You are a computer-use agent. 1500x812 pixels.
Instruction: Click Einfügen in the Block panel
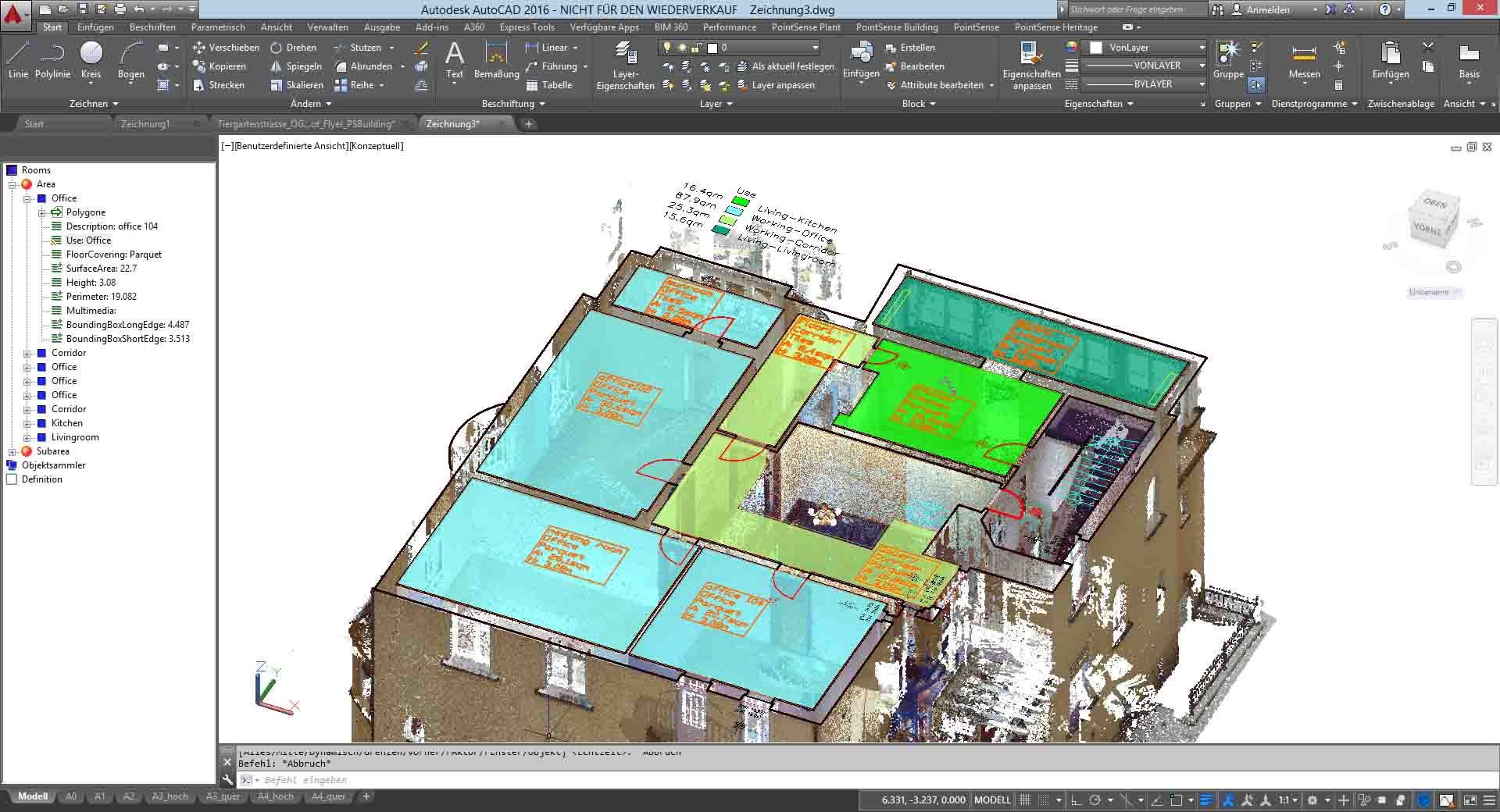(x=861, y=61)
